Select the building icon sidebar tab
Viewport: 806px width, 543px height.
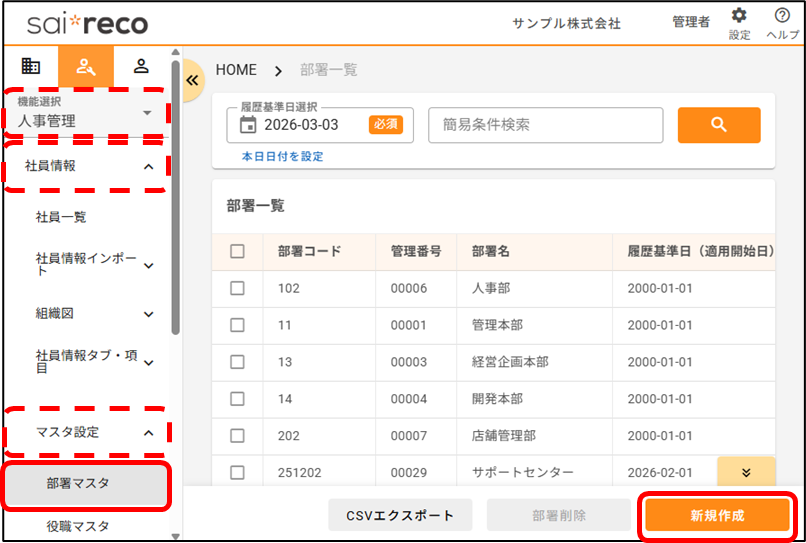[x=31, y=66]
